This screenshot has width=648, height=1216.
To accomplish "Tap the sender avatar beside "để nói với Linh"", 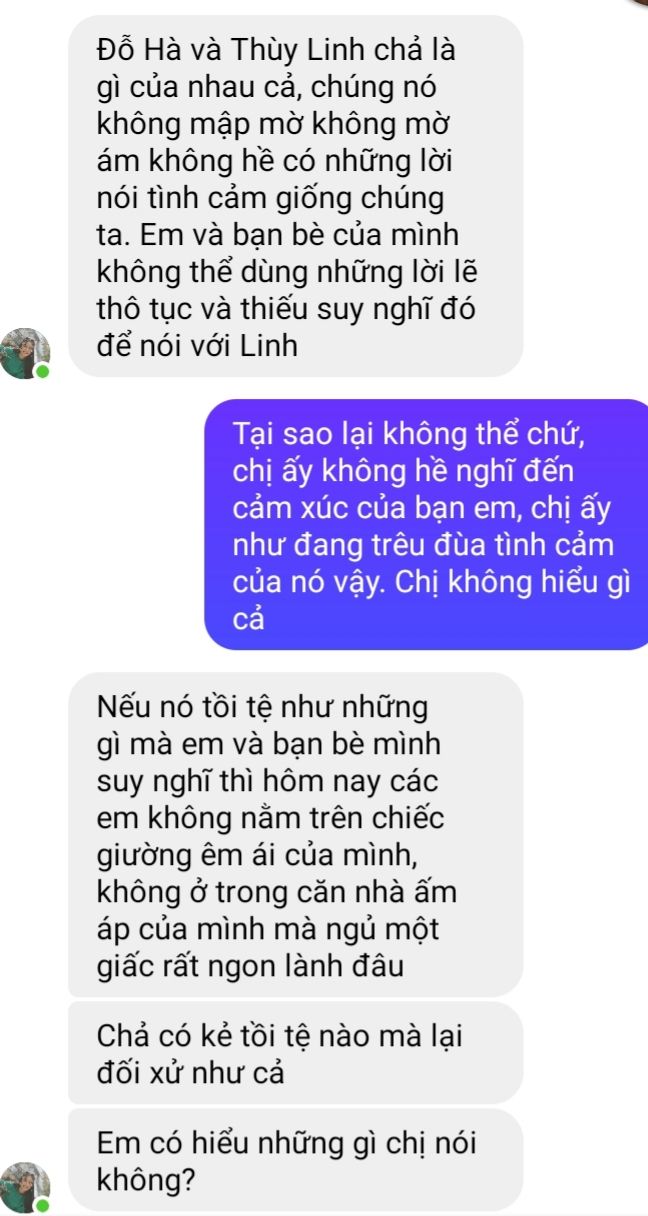I will tap(25, 352).
